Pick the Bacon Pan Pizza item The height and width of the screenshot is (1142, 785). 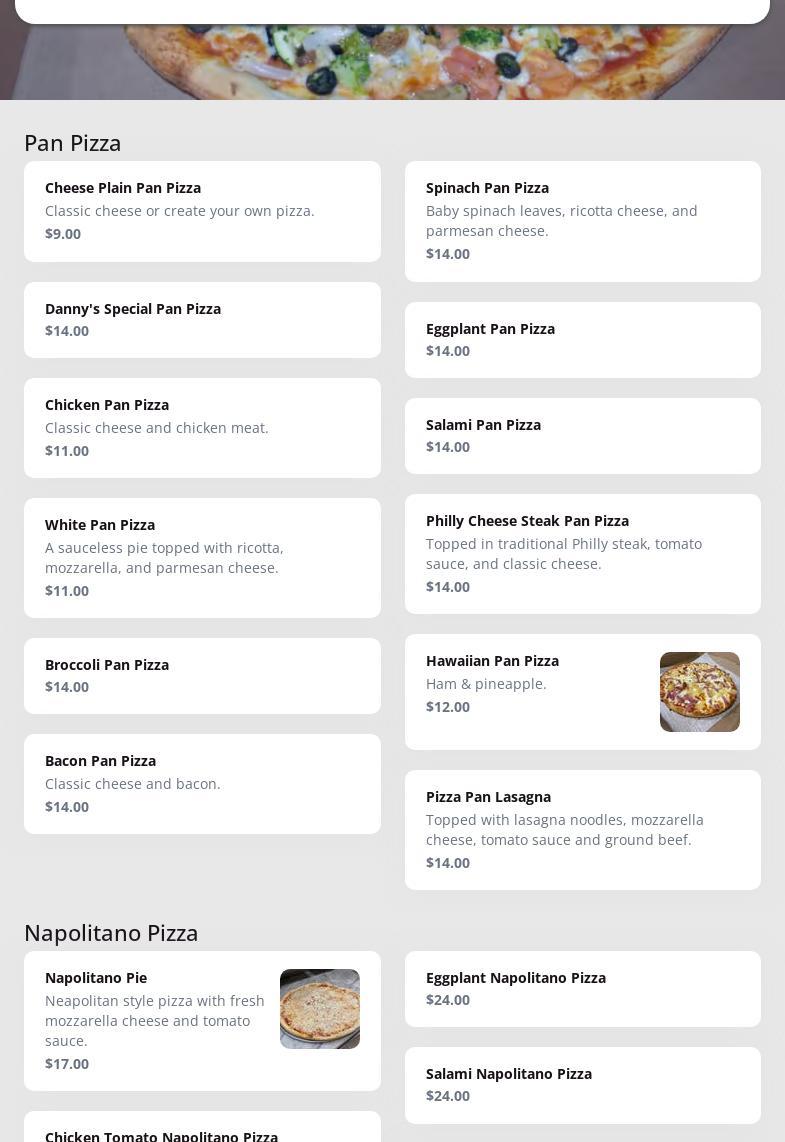pyautogui.click(x=202, y=783)
